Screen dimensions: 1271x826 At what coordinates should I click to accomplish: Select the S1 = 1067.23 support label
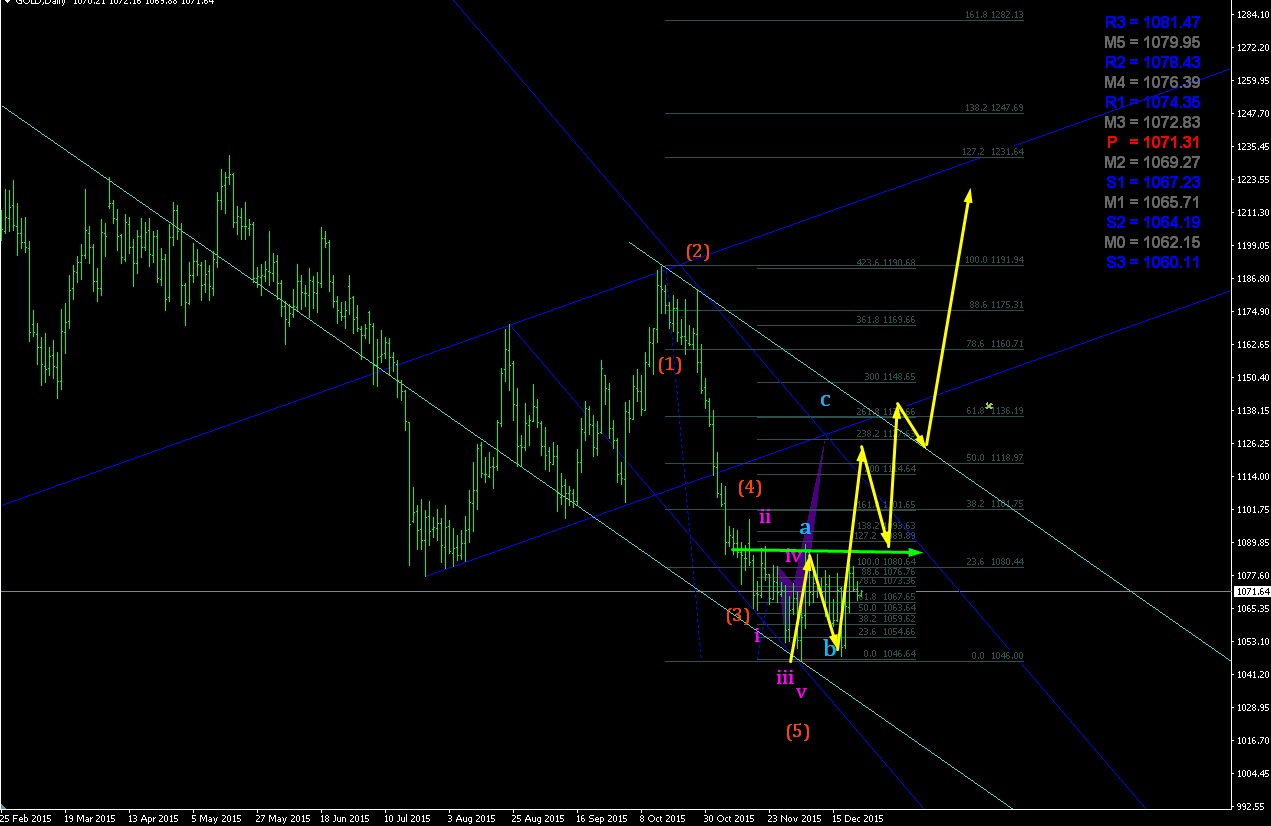click(x=1152, y=182)
